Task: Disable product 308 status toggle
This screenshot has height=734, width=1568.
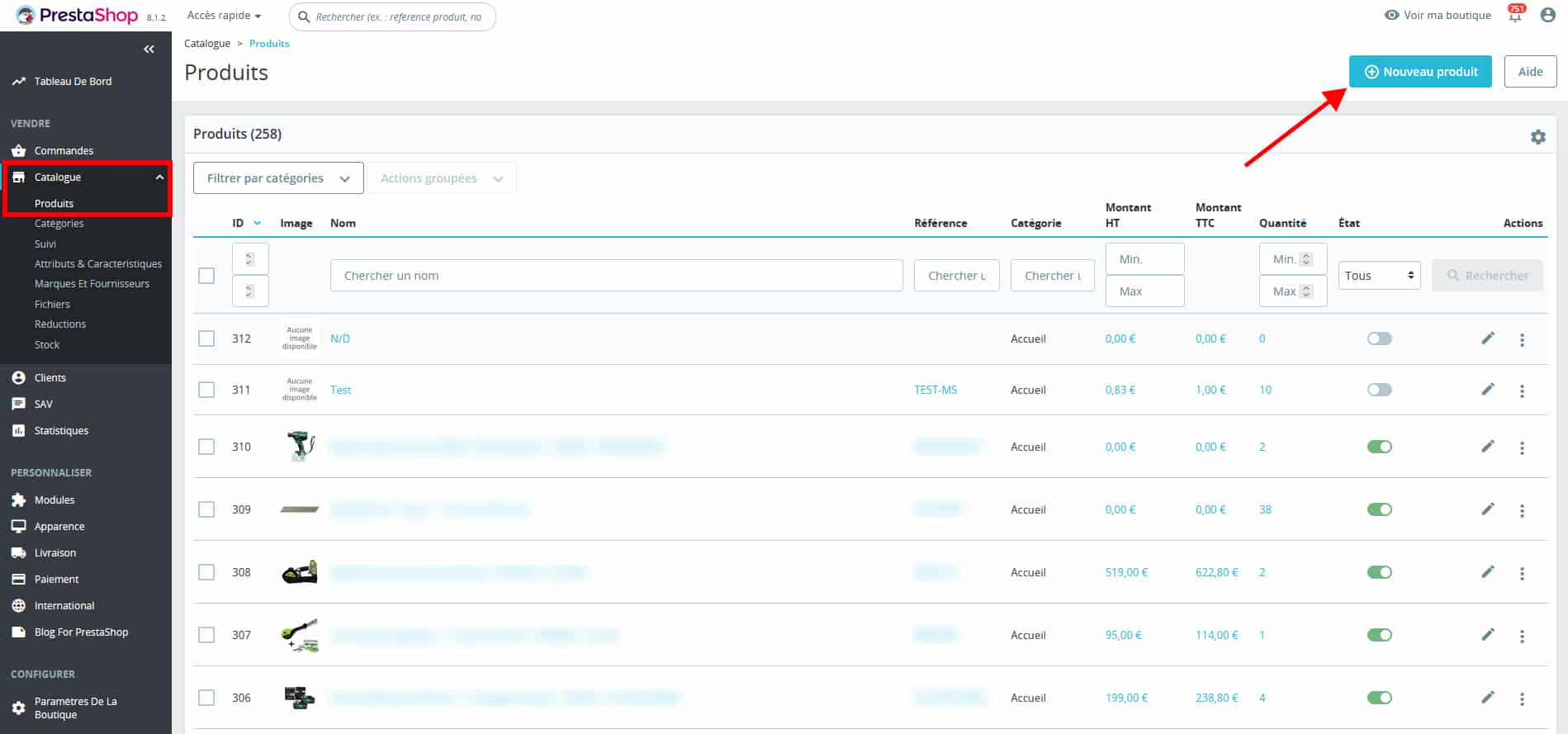Action: [x=1379, y=572]
